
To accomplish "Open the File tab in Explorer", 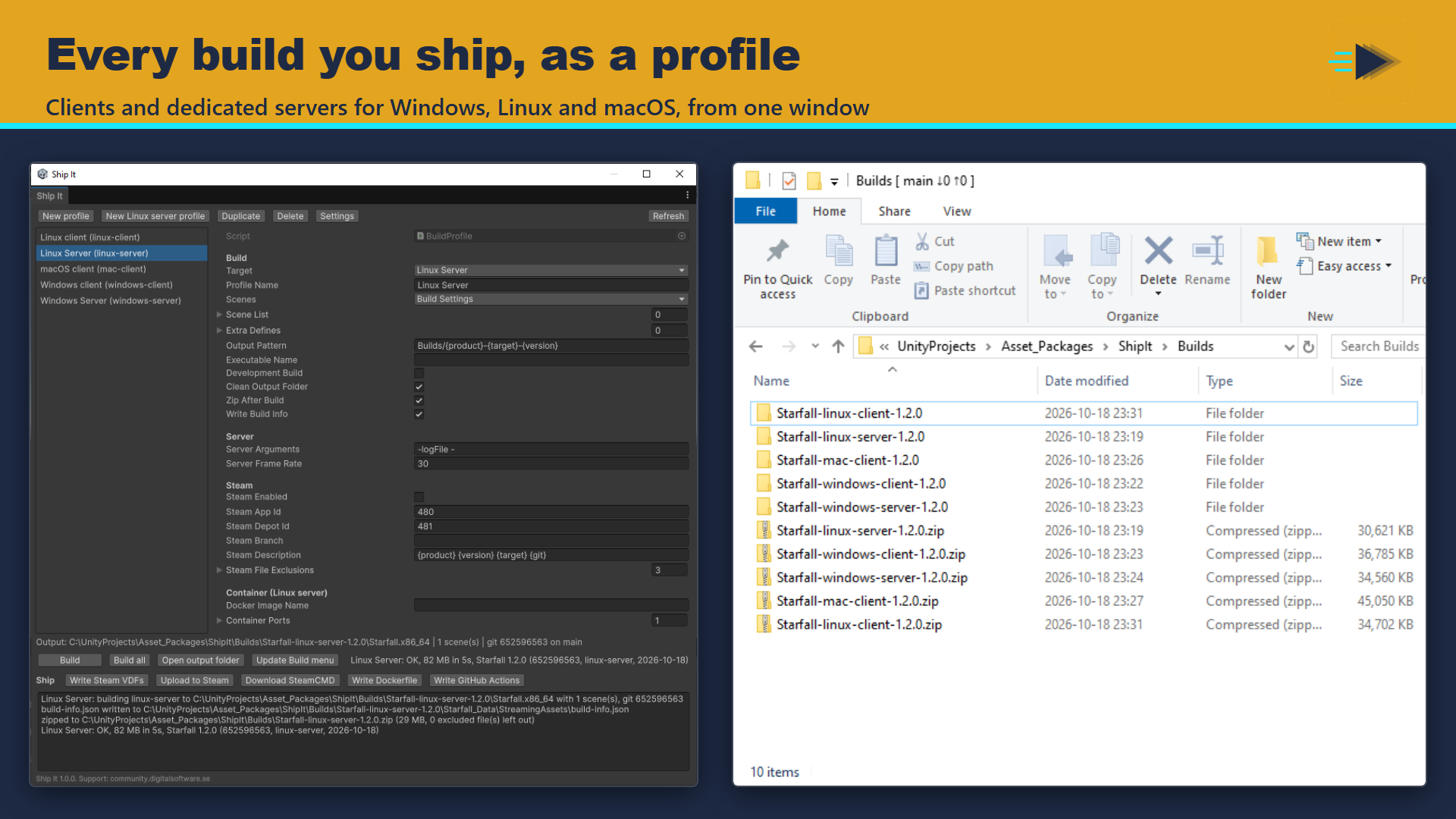I will coord(766,212).
